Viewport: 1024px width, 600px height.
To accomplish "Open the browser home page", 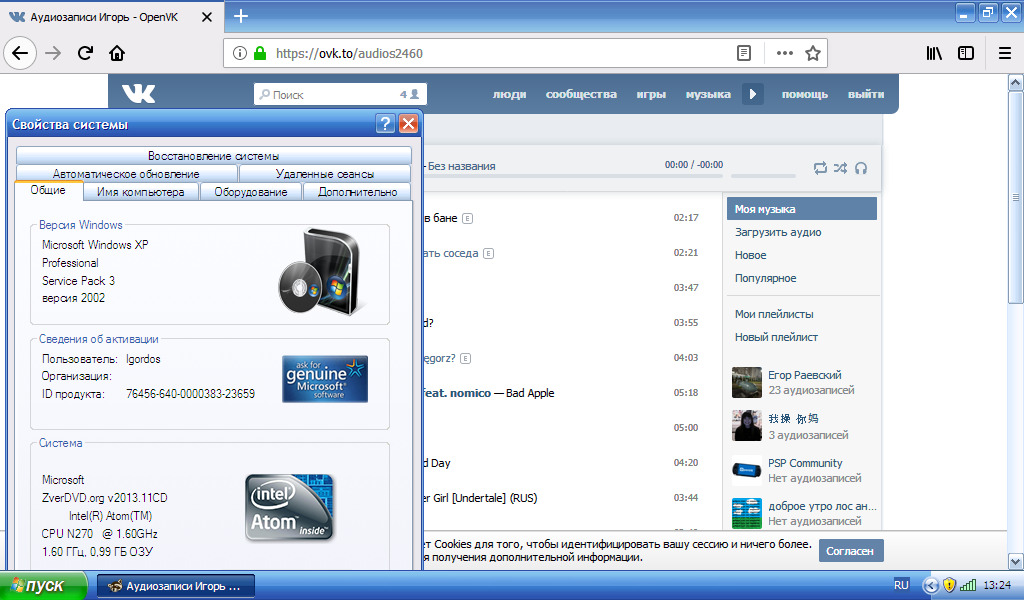I will point(117,53).
